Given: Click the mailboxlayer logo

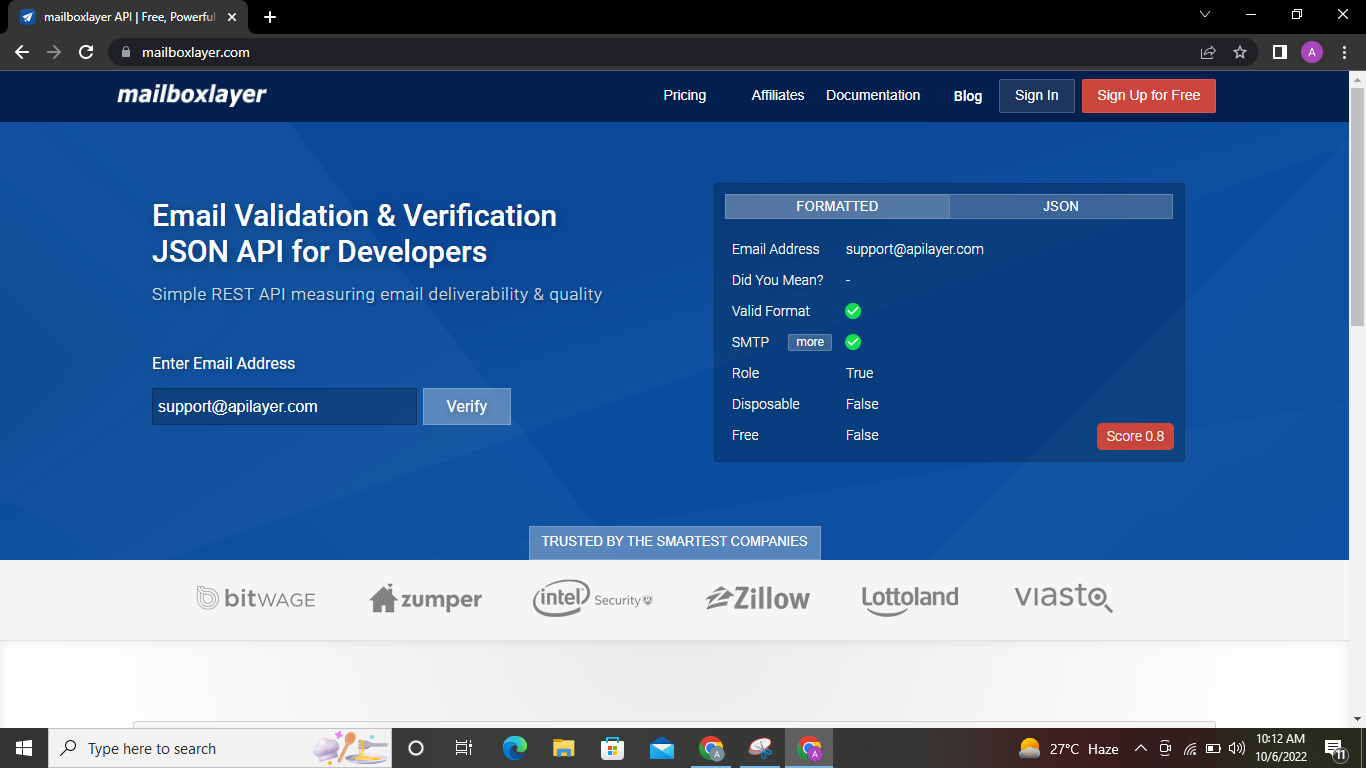Looking at the screenshot, I should (x=192, y=95).
